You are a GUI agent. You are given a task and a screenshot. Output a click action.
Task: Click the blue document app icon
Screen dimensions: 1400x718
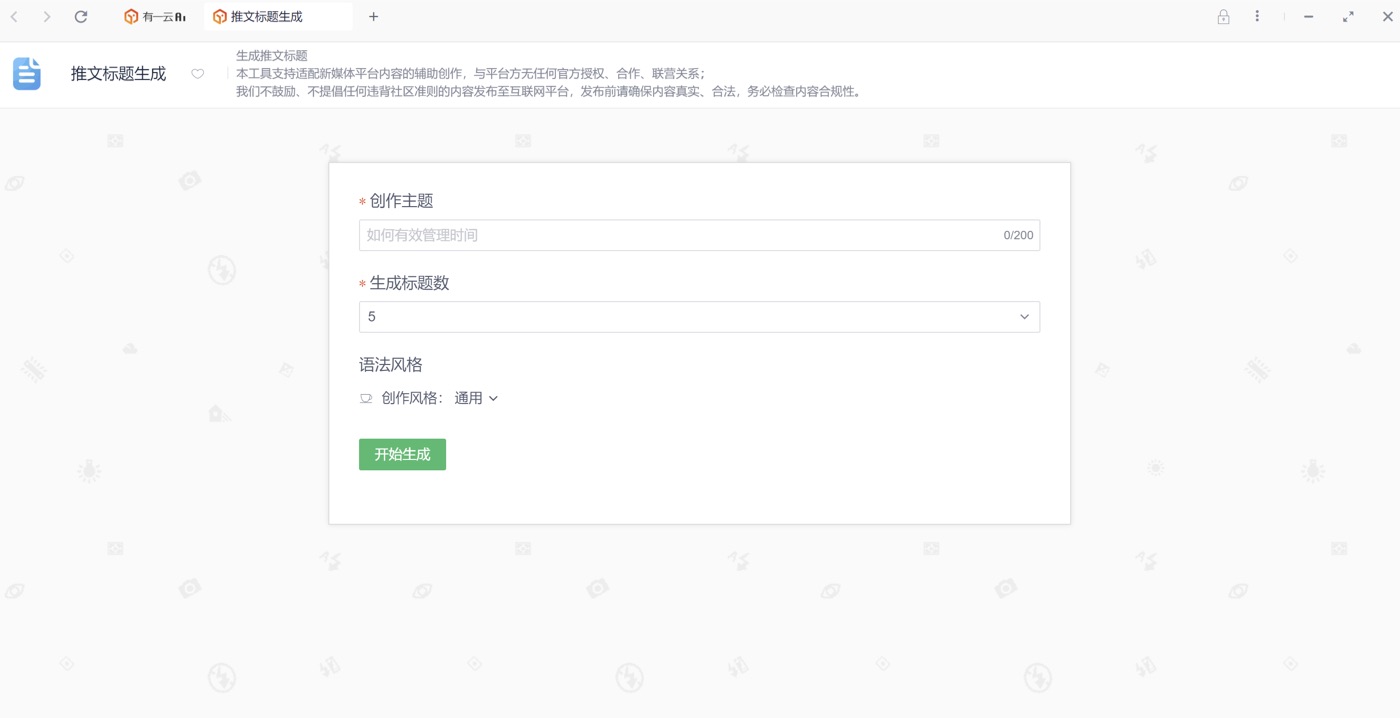coord(27,74)
